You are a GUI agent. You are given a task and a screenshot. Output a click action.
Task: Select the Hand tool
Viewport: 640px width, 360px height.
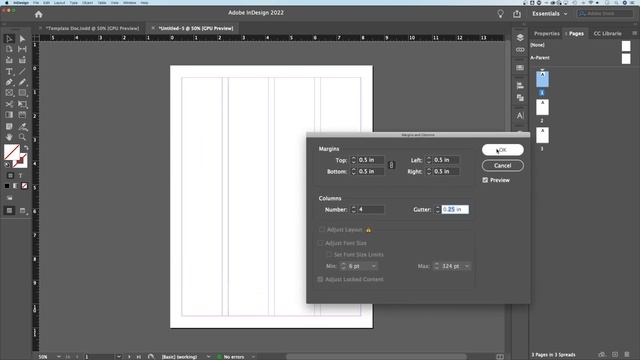pos(9,137)
